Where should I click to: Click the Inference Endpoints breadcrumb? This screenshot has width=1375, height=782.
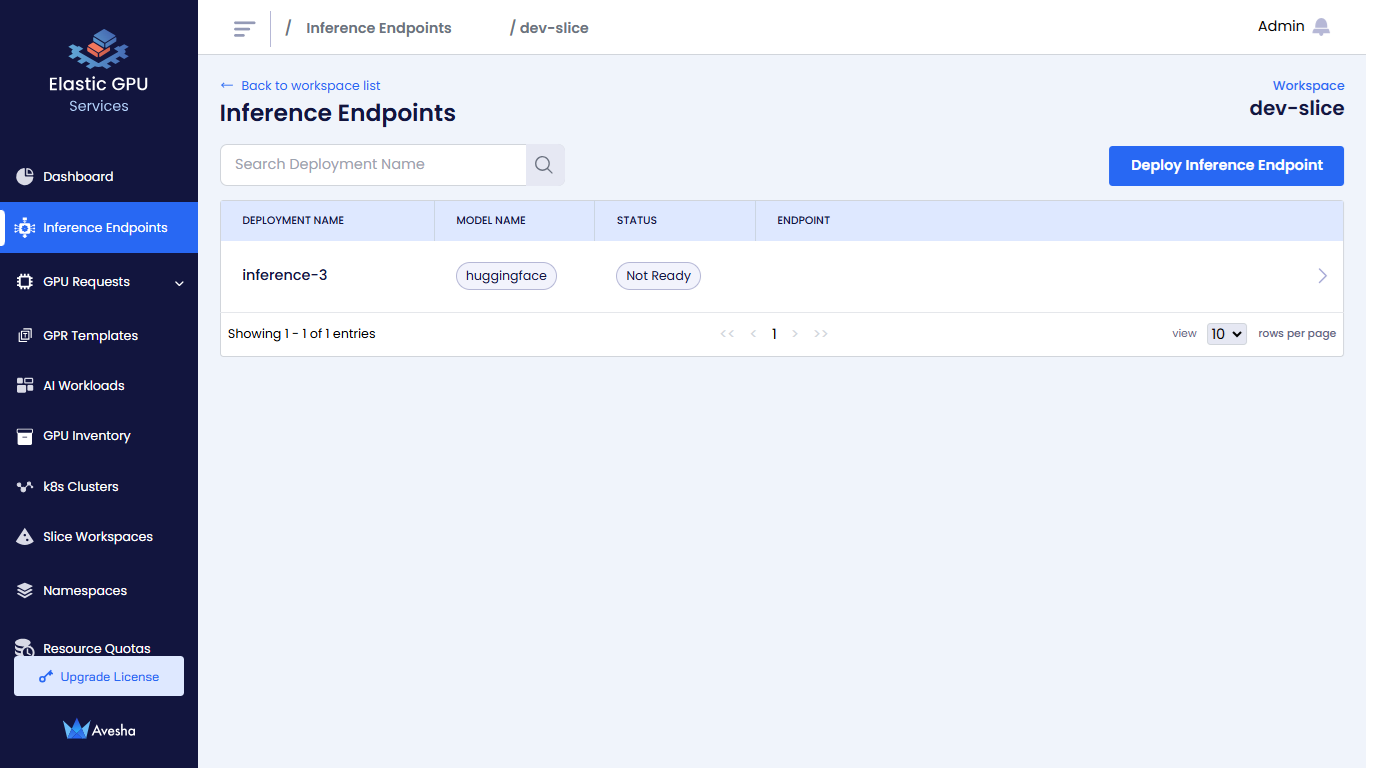(378, 28)
